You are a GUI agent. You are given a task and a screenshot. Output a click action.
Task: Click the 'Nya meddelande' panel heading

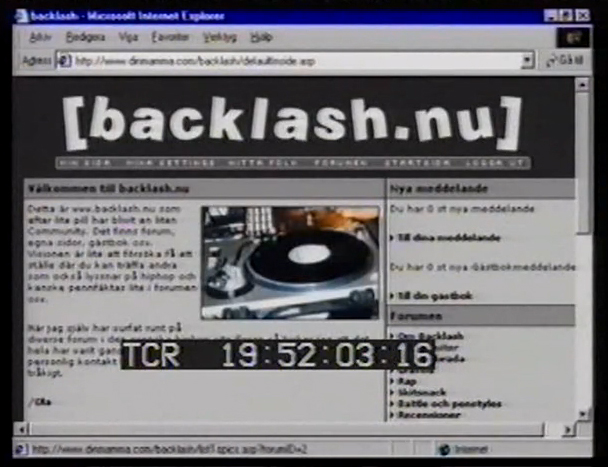pos(439,189)
